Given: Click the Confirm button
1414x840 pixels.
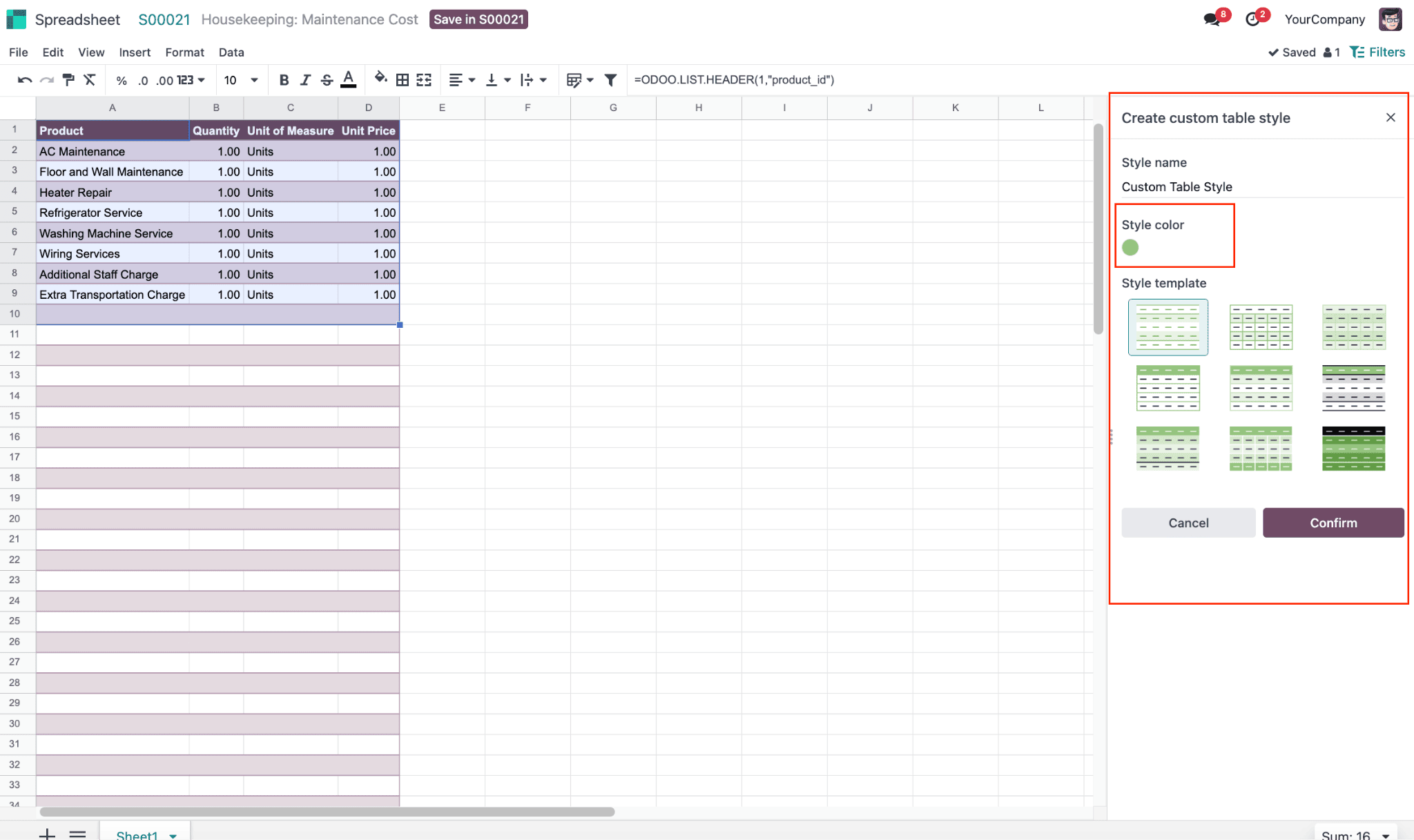Looking at the screenshot, I should pyautogui.click(x=1333, y=522).
